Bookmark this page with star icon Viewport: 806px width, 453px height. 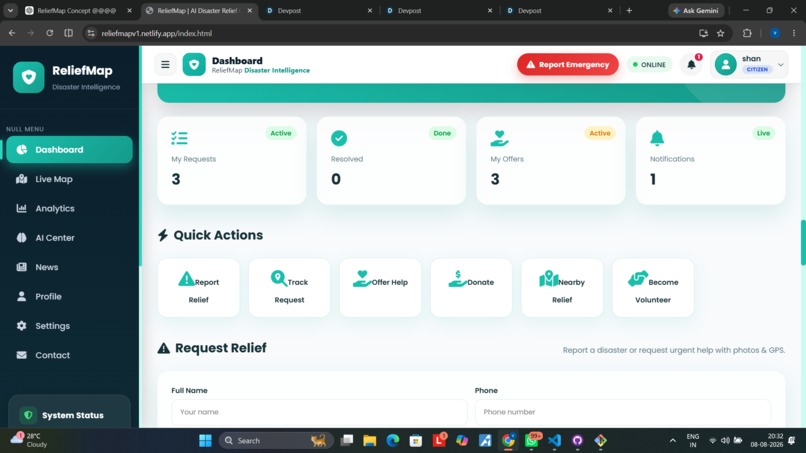721,33
